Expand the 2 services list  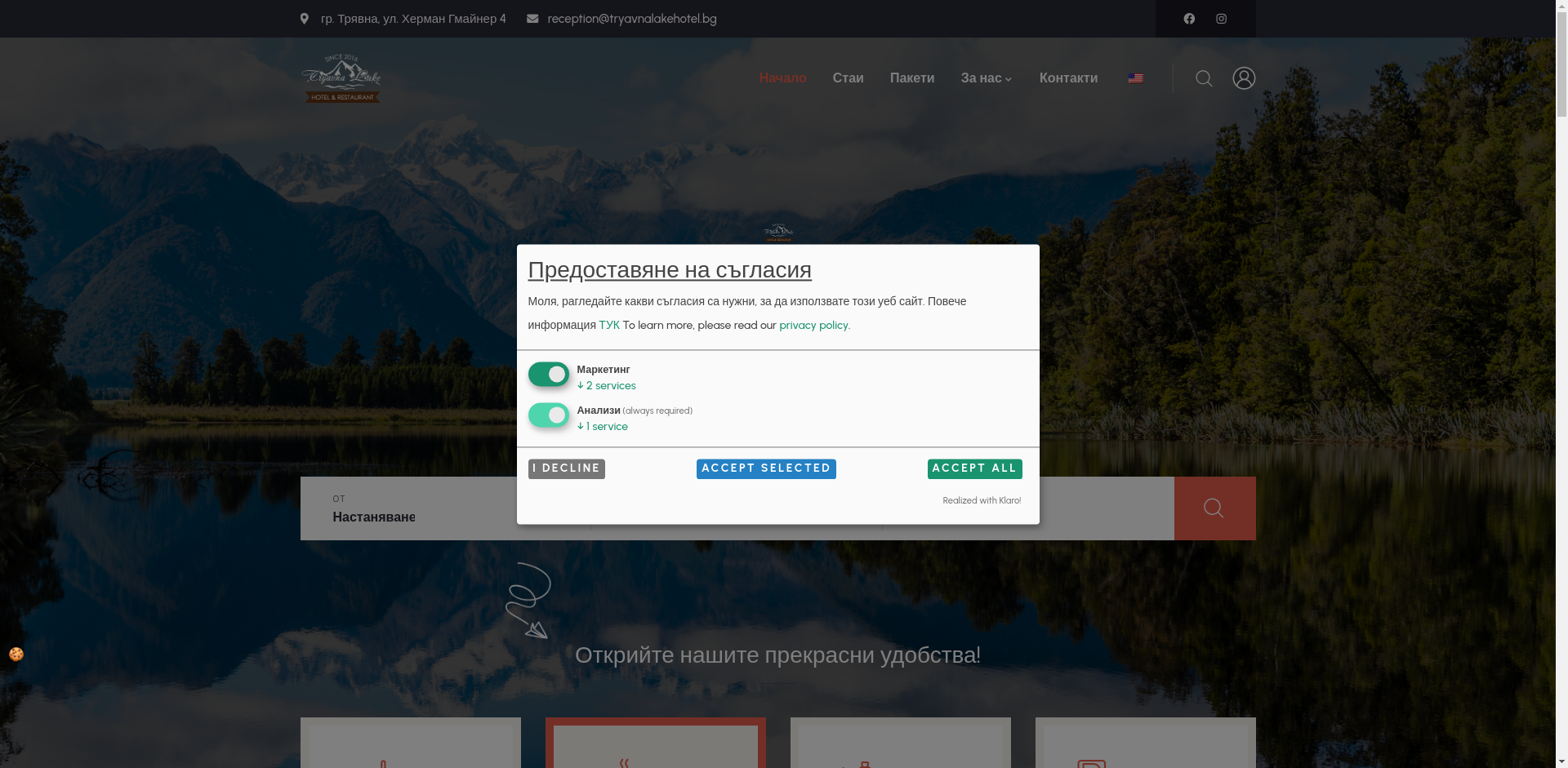tap(607, 386)
